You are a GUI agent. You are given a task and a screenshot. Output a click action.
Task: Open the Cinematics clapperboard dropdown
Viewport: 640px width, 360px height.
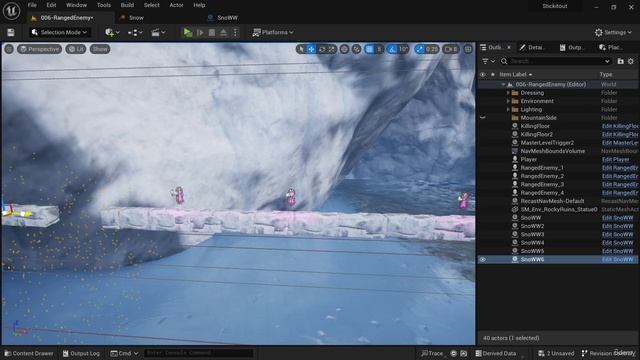(x=158, y=32)
